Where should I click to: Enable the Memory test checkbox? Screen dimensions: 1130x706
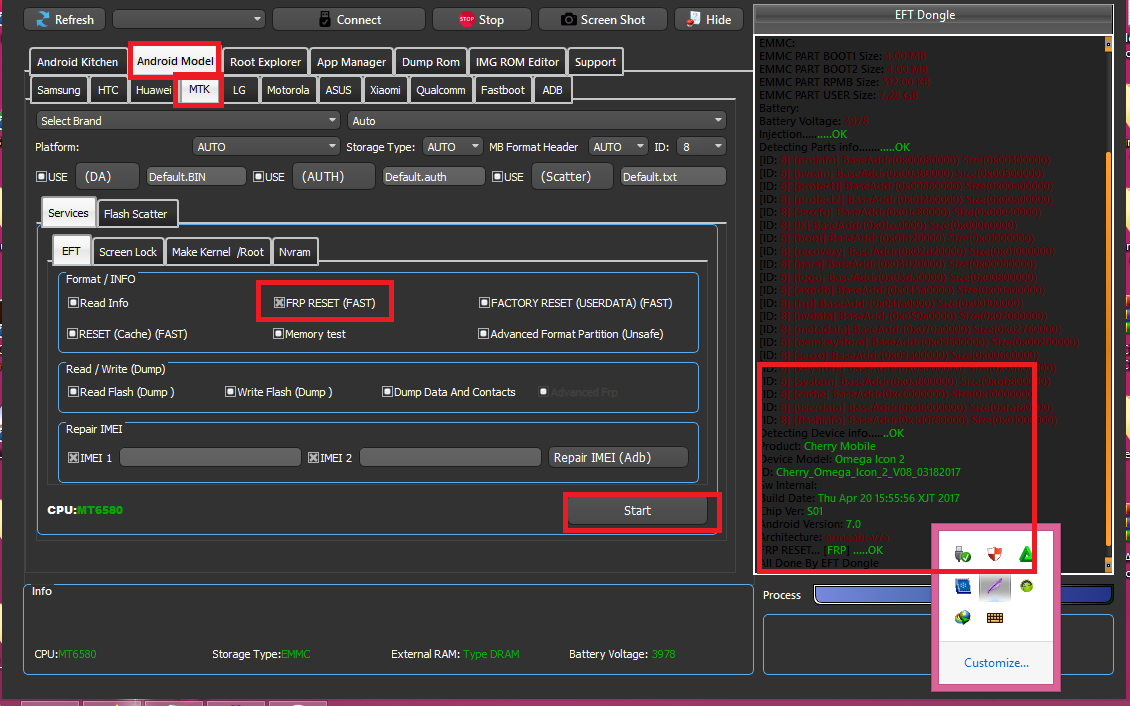pyautogui.click(x=278, y=334)
